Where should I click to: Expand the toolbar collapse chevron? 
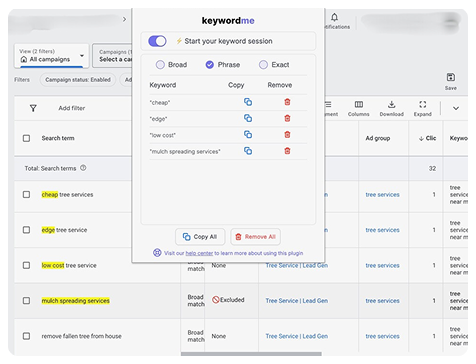coord(456,108)
